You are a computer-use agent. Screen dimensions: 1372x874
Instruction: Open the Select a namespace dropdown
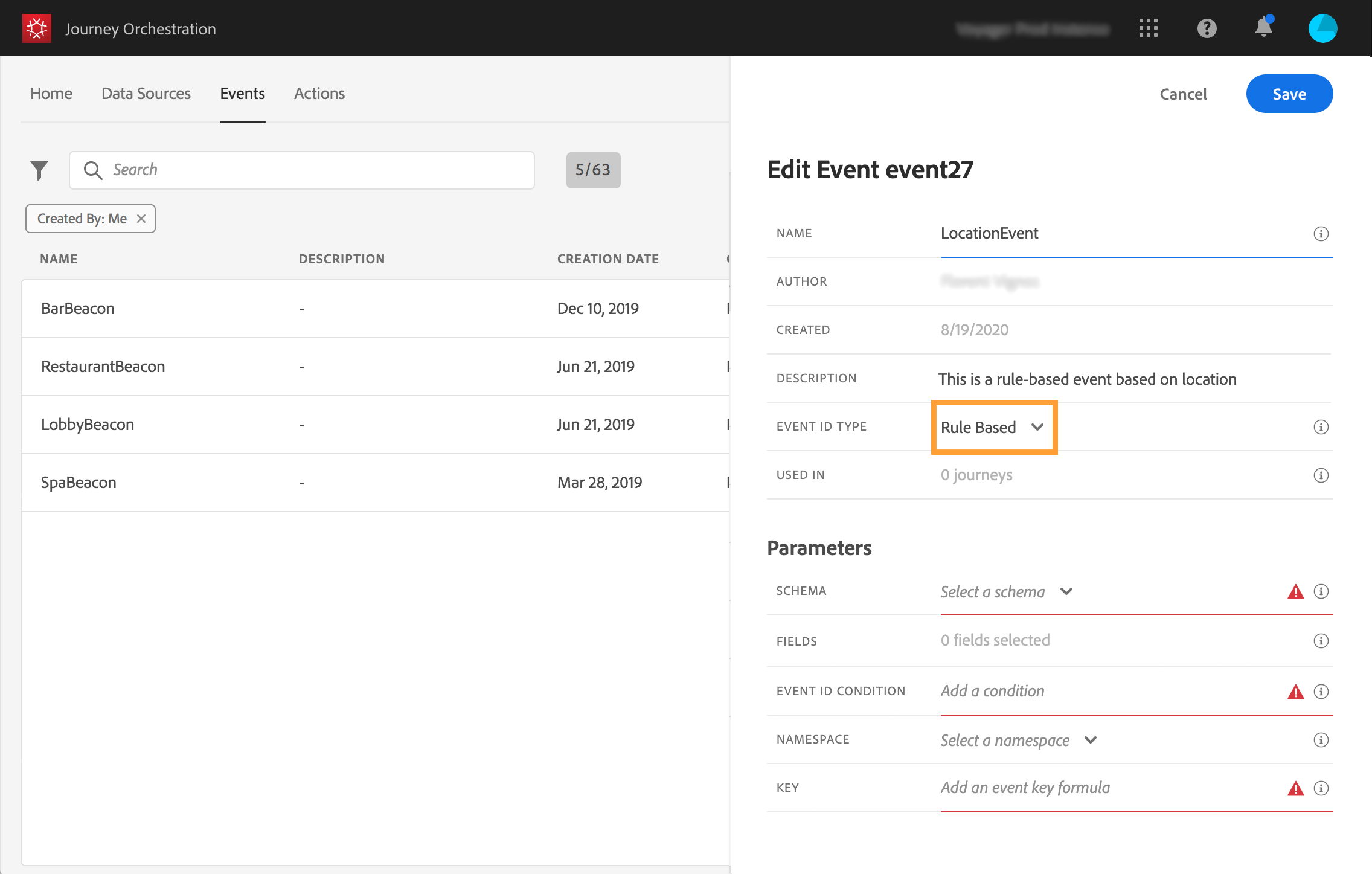[1019, 740]
